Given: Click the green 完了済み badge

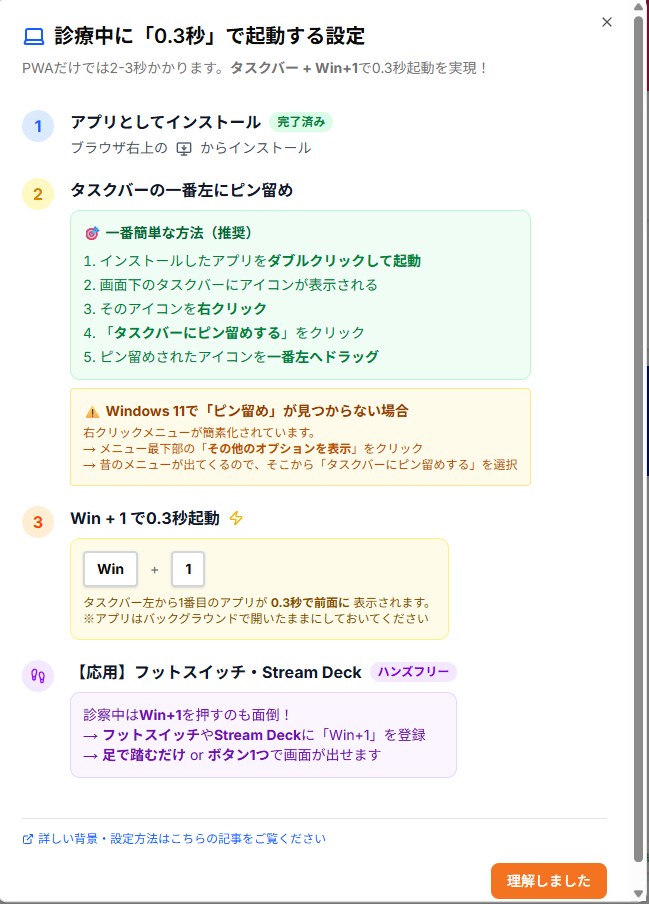Looking at the screenshot, I should [x=300, y=122].
